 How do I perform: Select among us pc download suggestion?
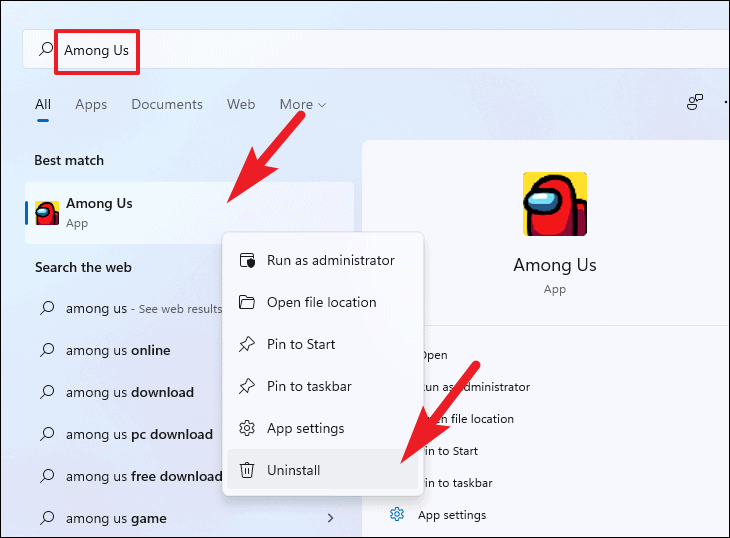(139, 434)
